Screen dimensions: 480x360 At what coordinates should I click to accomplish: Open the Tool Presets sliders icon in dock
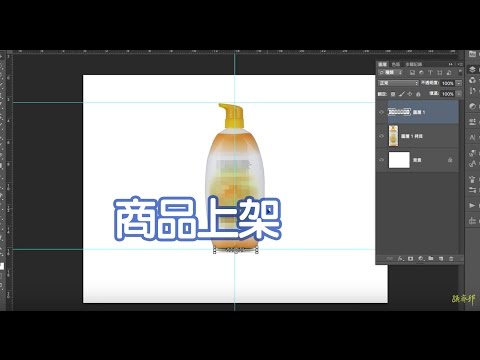472,190
